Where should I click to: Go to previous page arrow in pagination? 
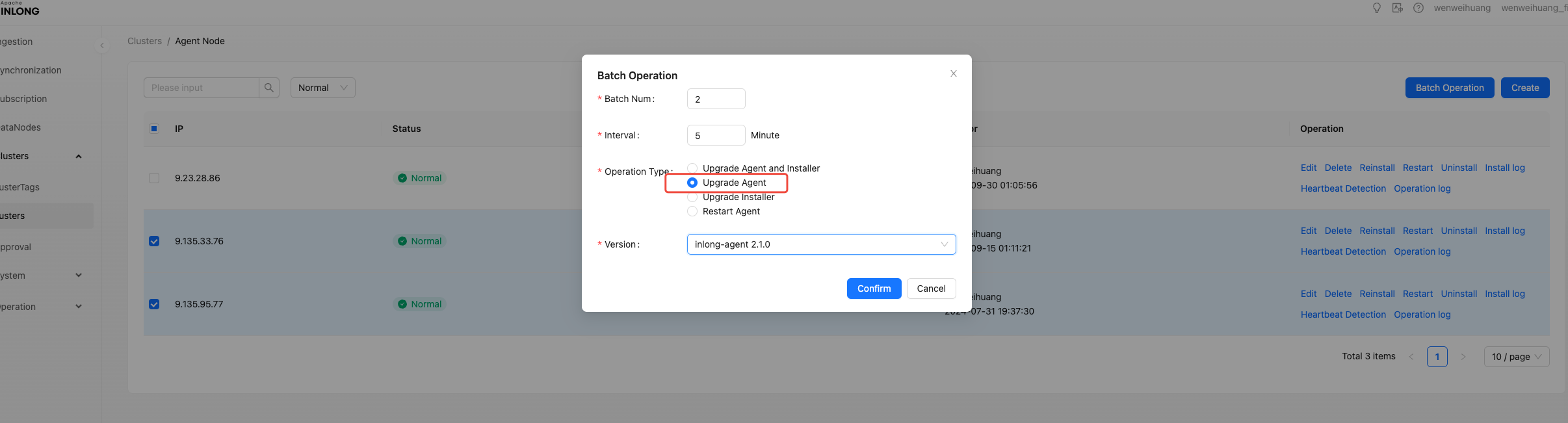point(1411,357)
